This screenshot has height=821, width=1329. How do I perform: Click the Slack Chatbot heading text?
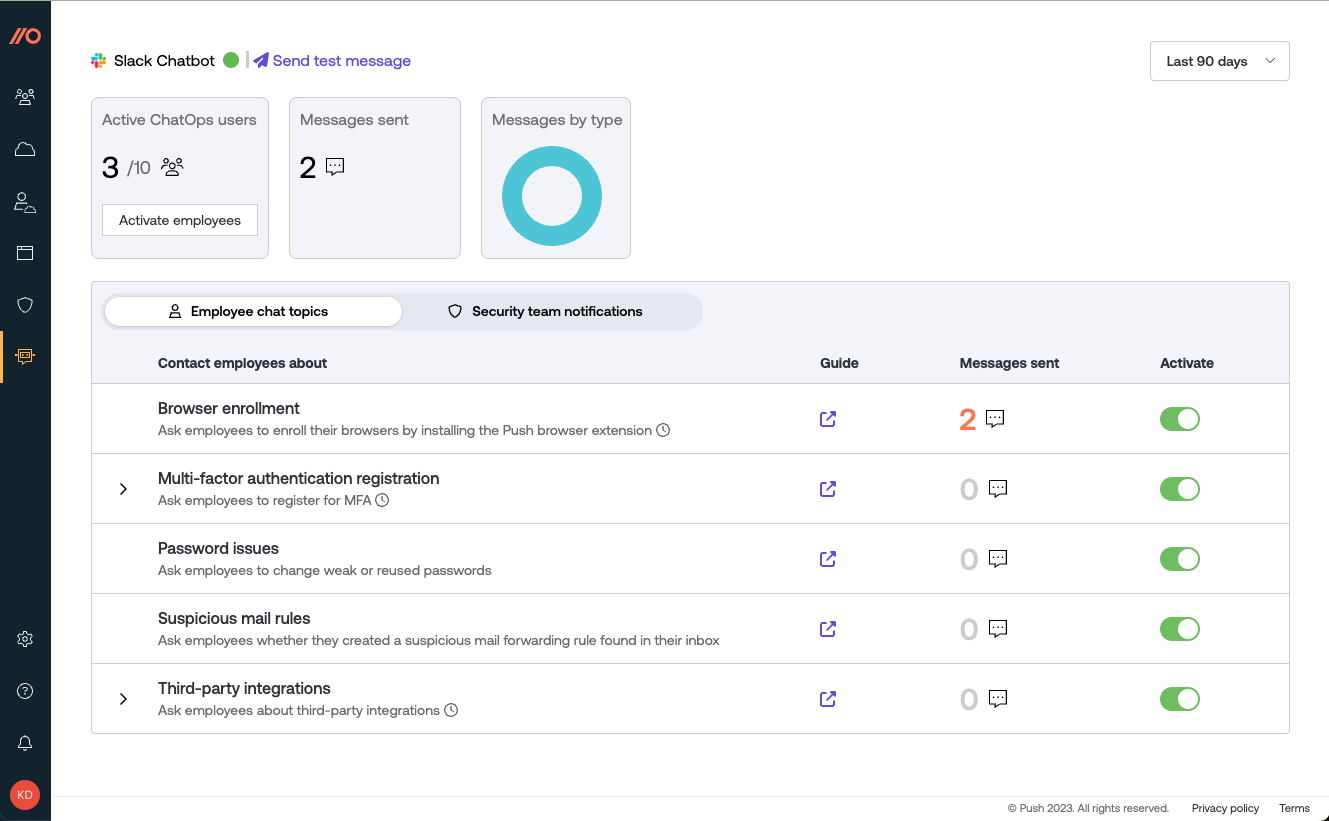pos(164,61)
